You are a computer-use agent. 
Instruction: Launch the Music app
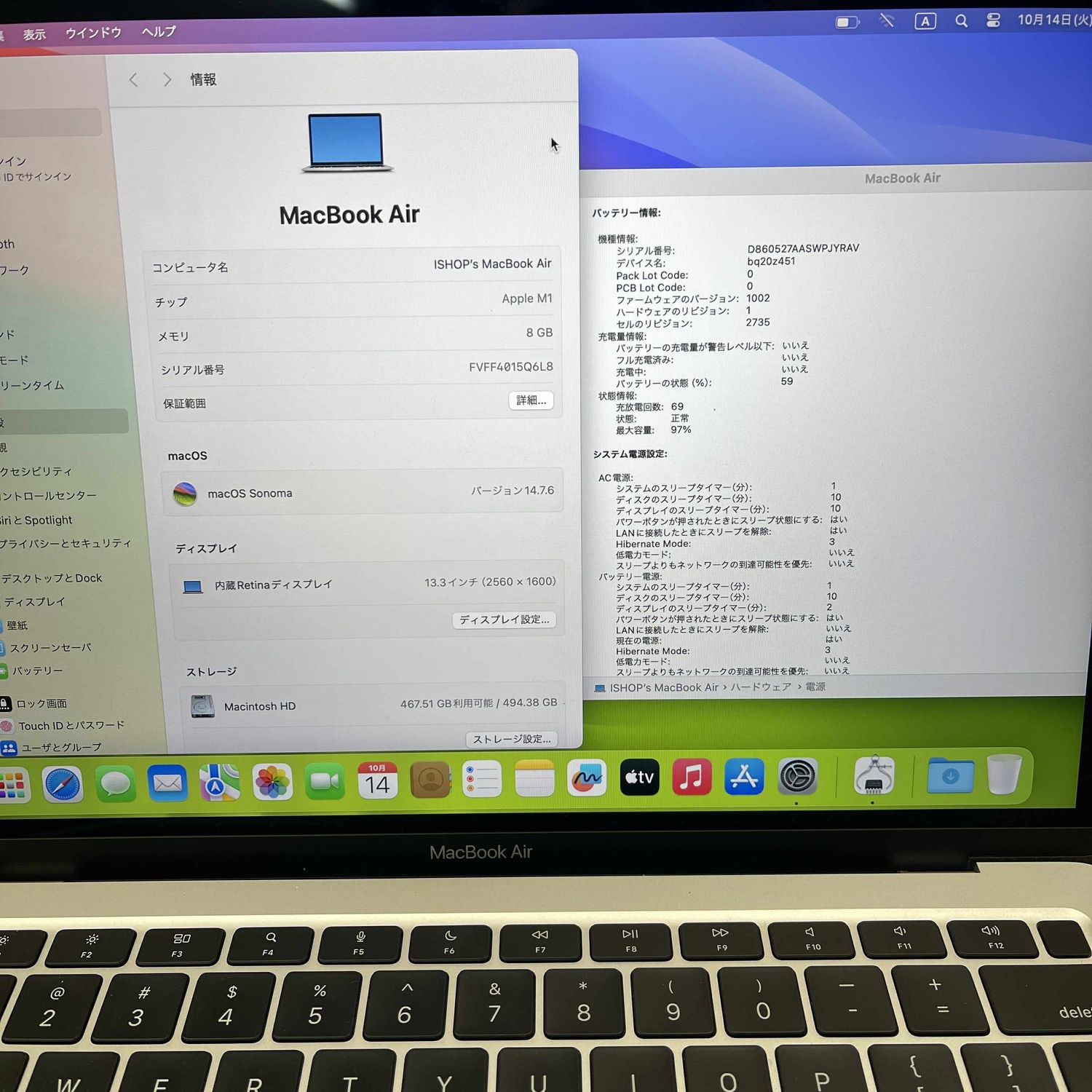point(692,776)
